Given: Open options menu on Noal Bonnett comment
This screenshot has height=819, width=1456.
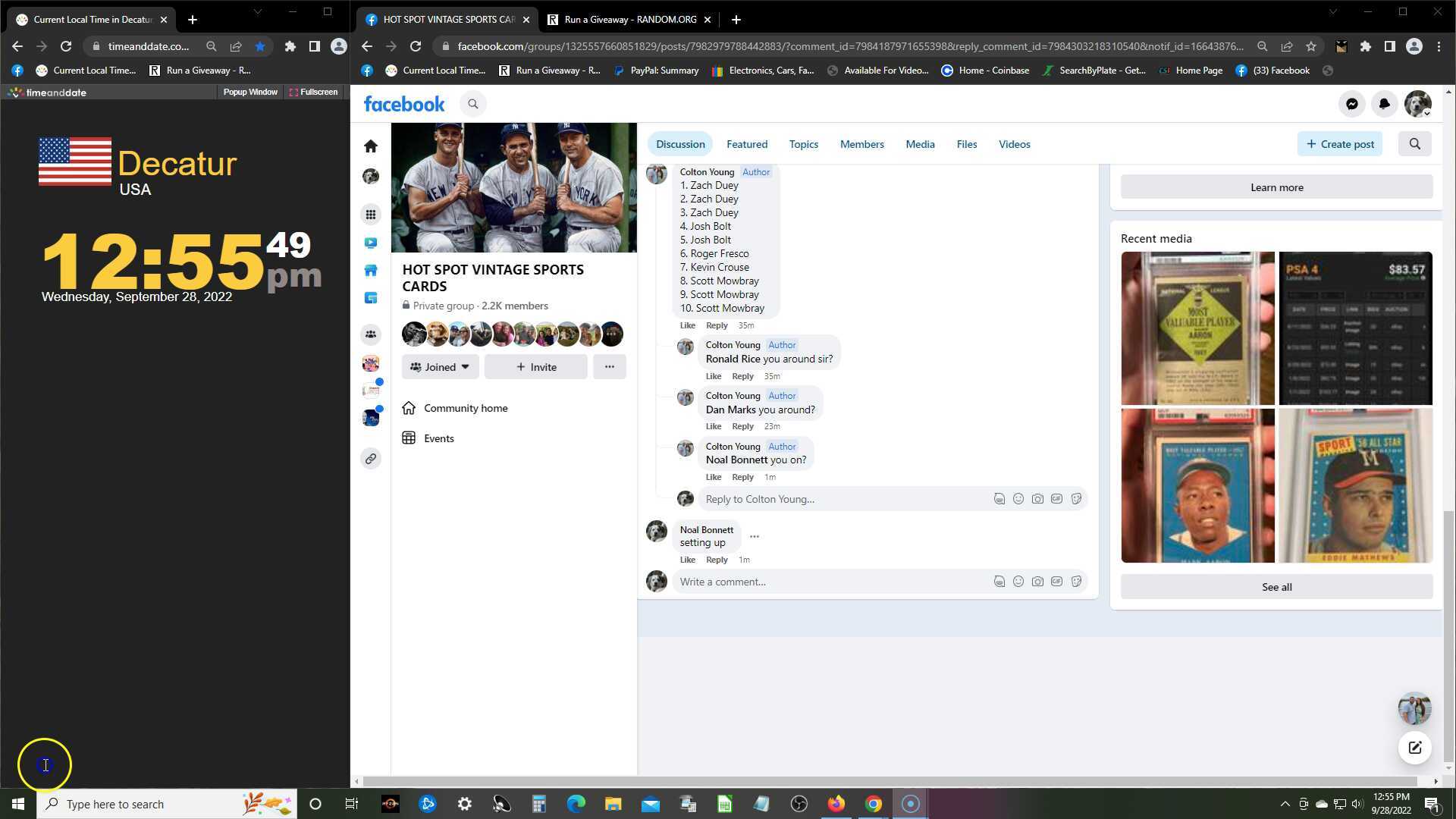Looking at the screenshot, I should 754,537.
